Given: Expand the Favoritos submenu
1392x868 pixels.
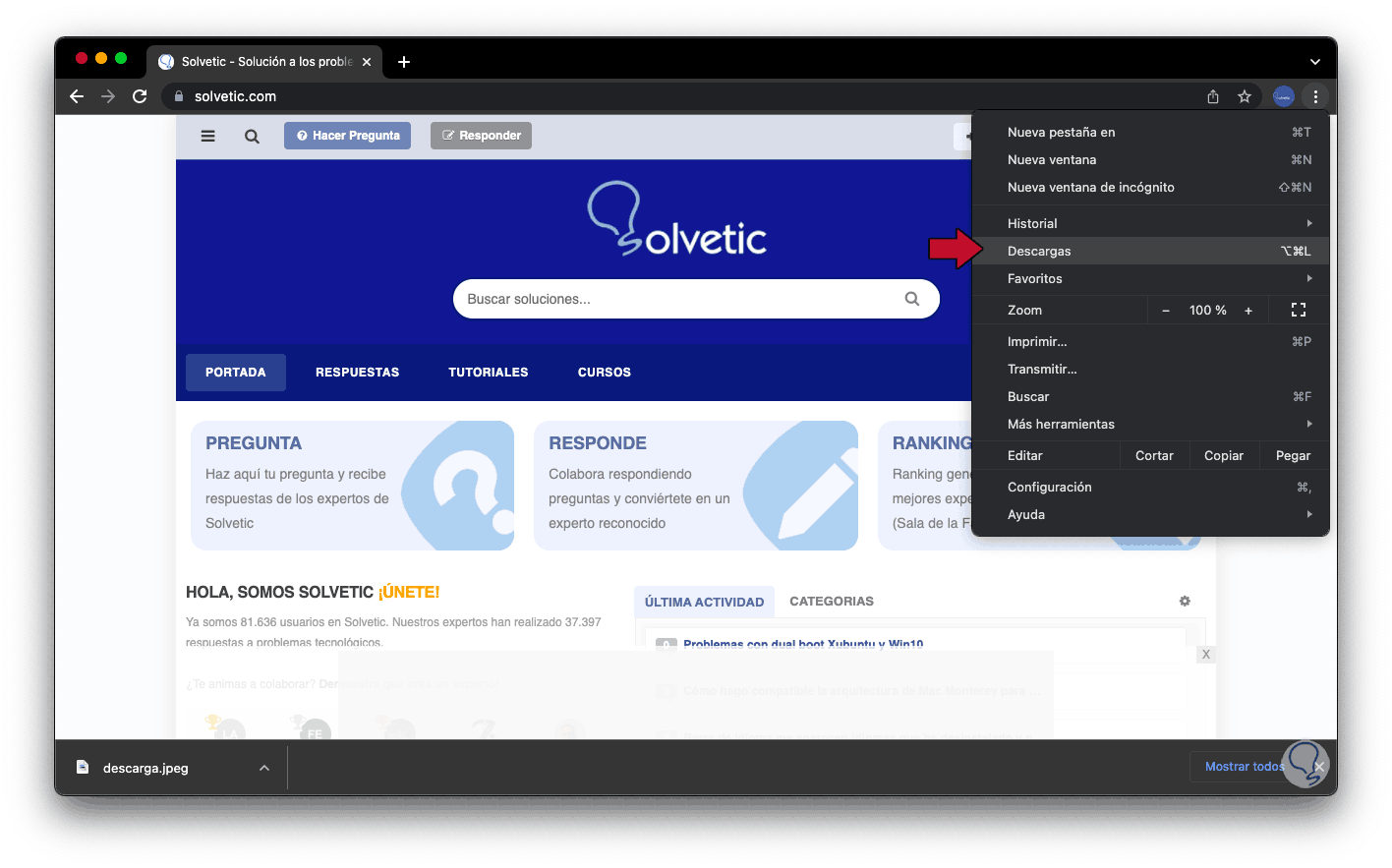Looking at the screenshot, I should tap(1150, 278).
